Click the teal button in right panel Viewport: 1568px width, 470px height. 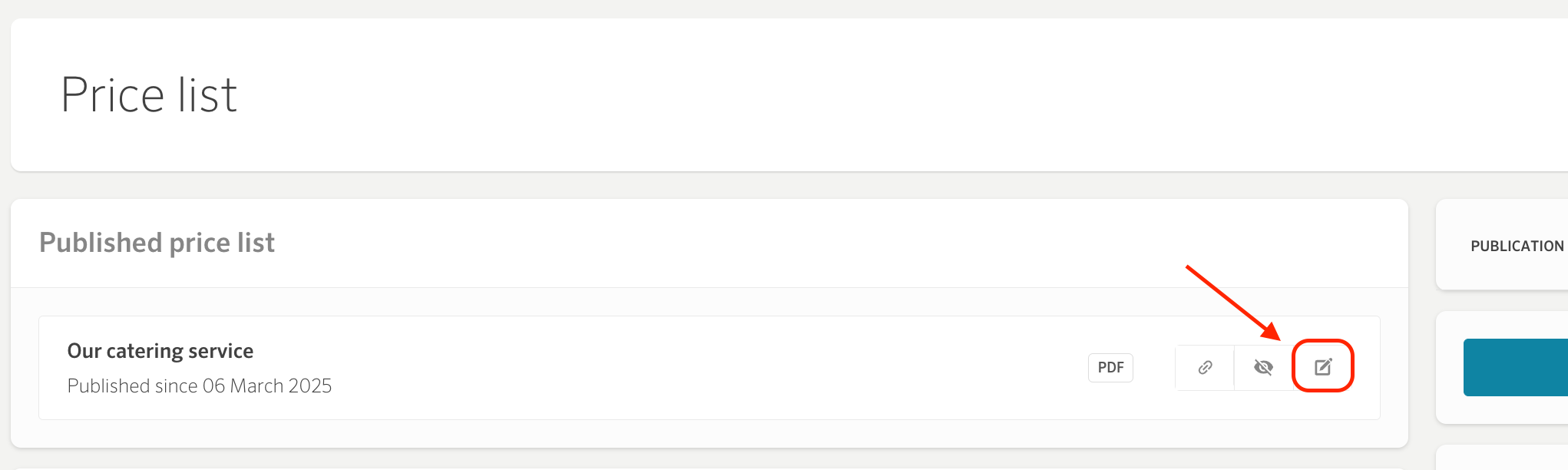[1516, 367]
